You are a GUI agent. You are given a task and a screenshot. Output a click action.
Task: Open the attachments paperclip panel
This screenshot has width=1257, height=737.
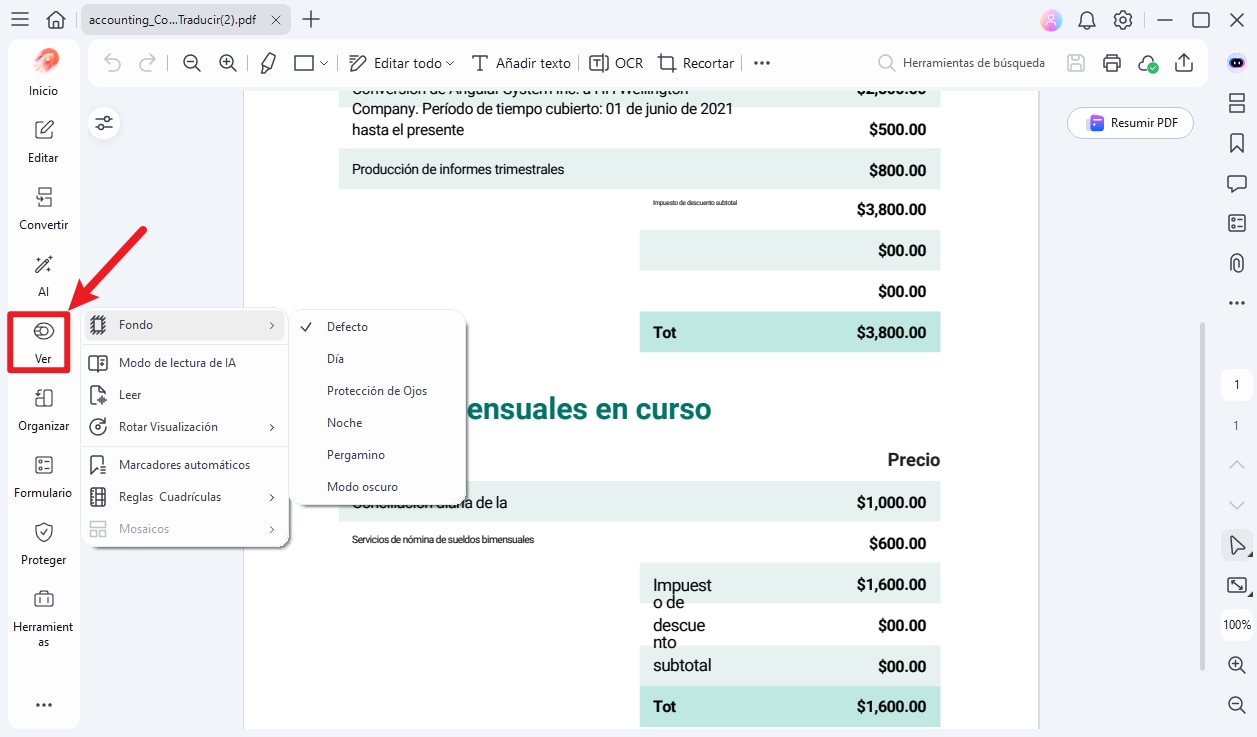coord(1237,262)
